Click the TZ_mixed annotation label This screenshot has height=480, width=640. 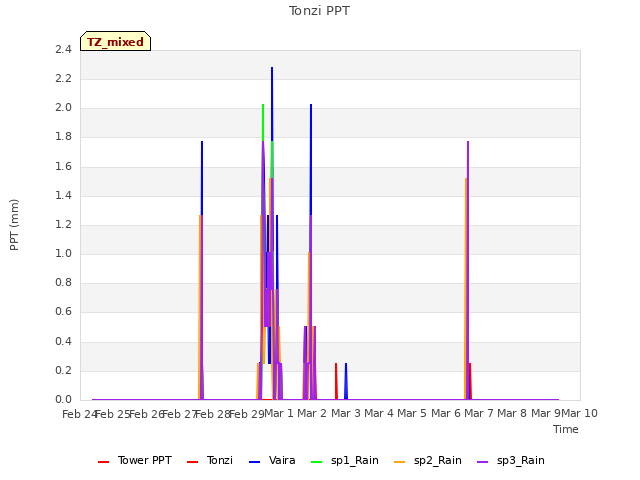pyautogui.click(x=116, y=41)
